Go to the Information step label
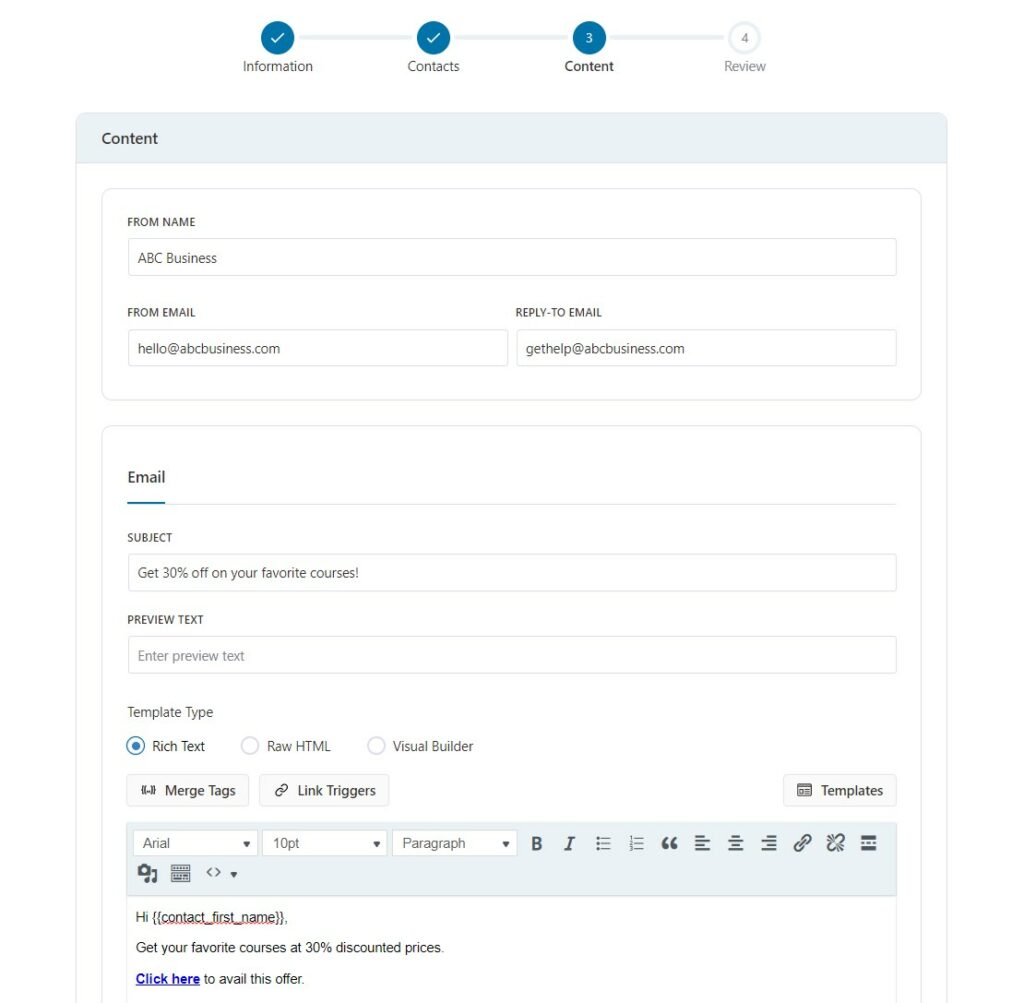Screen dimensions: 1024x1003 click(278, 66)
